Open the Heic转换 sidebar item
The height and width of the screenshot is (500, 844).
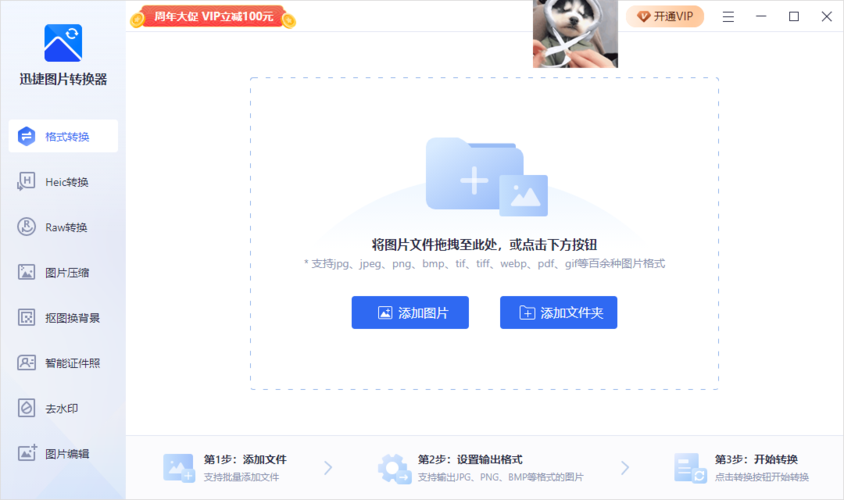pyautogui.click(x=63, y=182)
